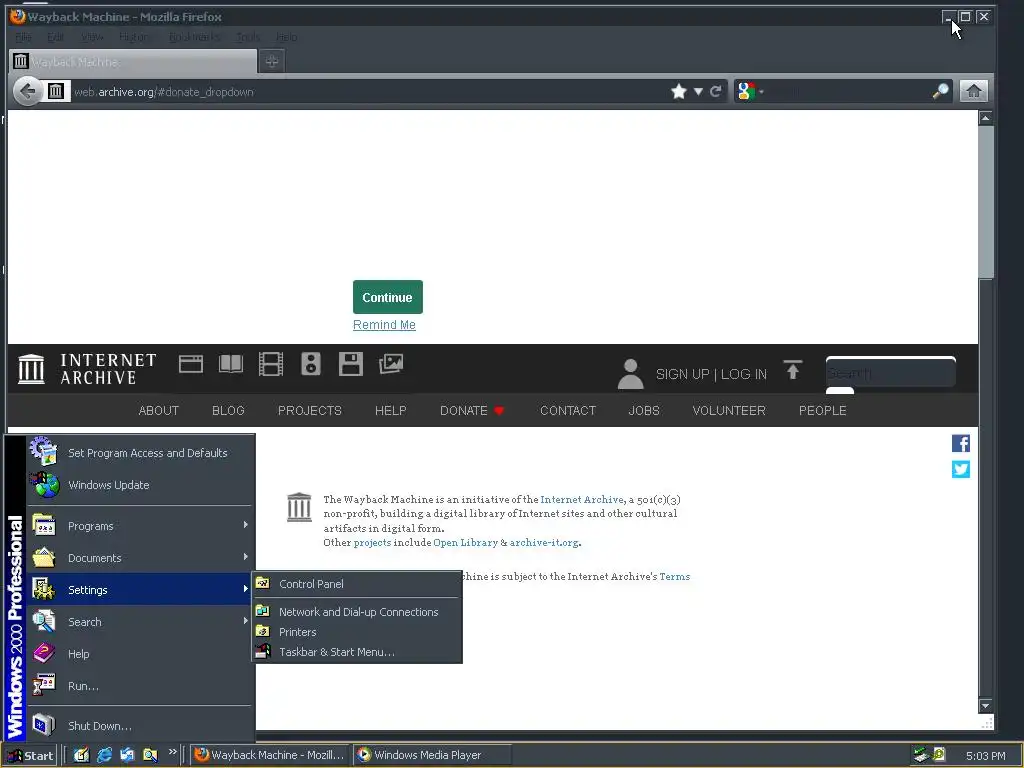Reload the page with the refresh icon
Screen dimensions: 1024x768
coord(716,91)
